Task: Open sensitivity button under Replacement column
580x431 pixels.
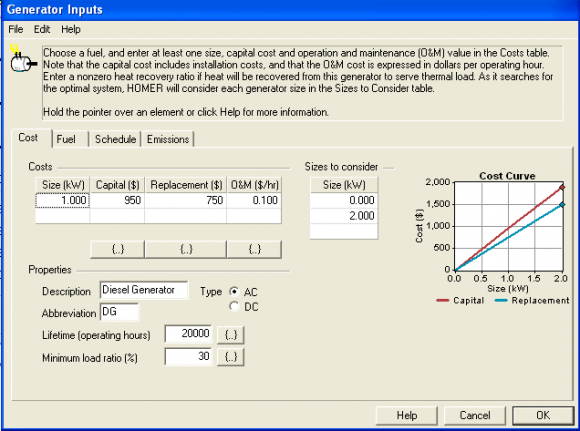Action: pos(186,249)
